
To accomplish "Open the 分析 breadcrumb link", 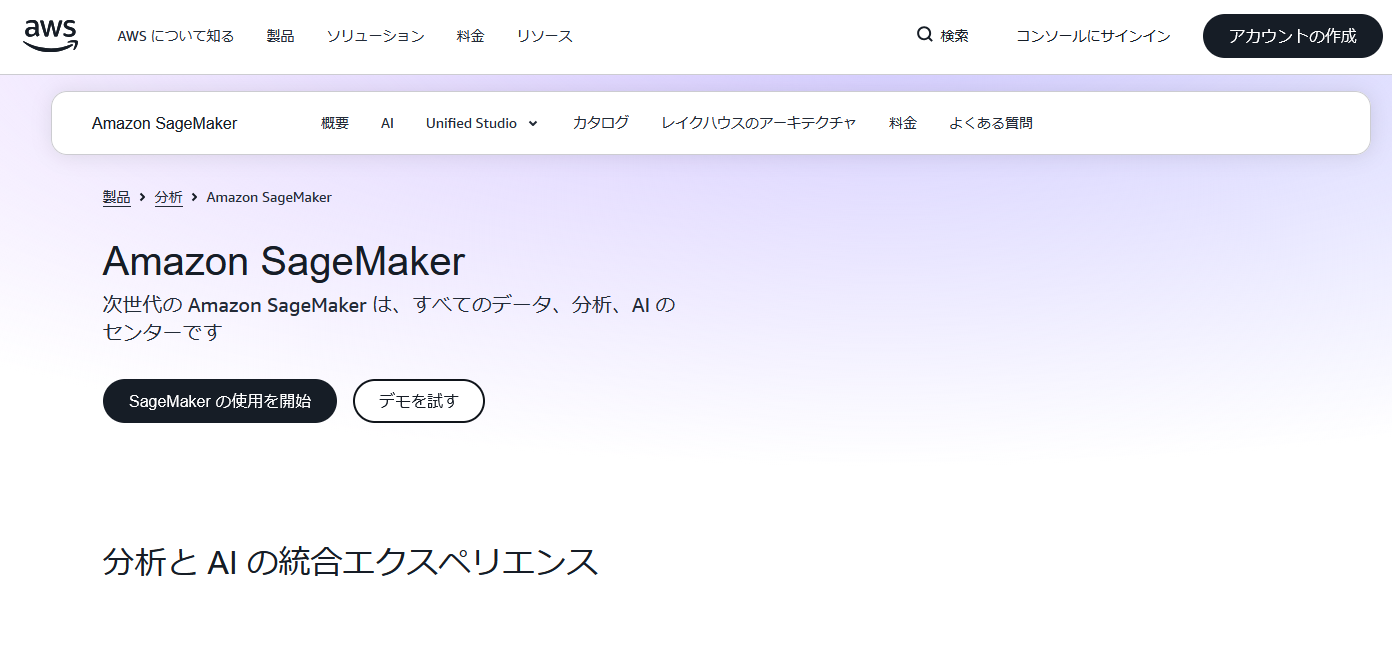I will [168, 197].
